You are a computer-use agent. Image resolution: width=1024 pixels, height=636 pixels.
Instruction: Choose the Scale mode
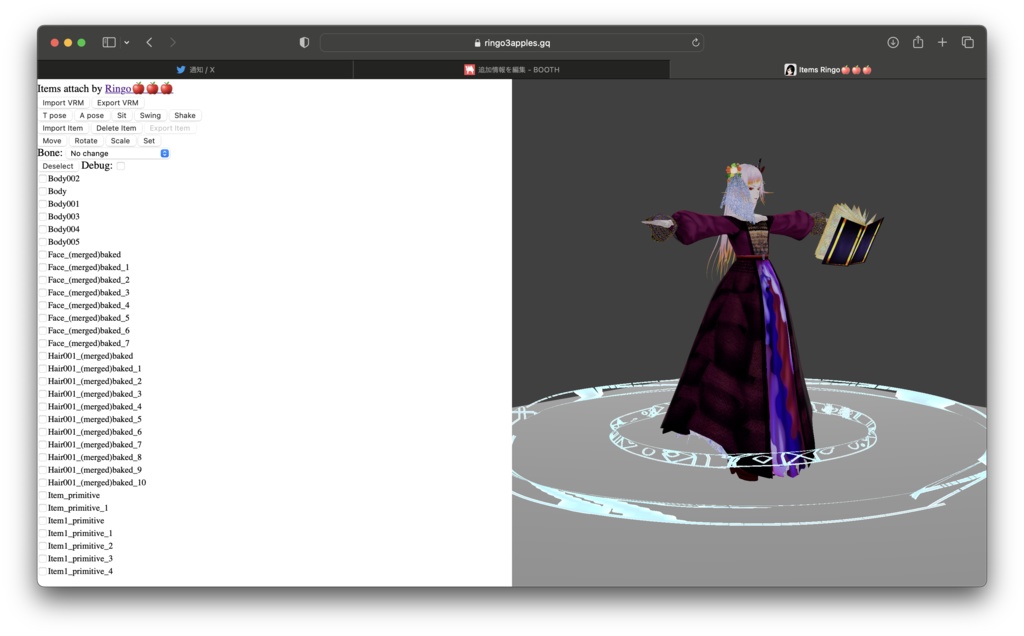[x=120, y=141]
